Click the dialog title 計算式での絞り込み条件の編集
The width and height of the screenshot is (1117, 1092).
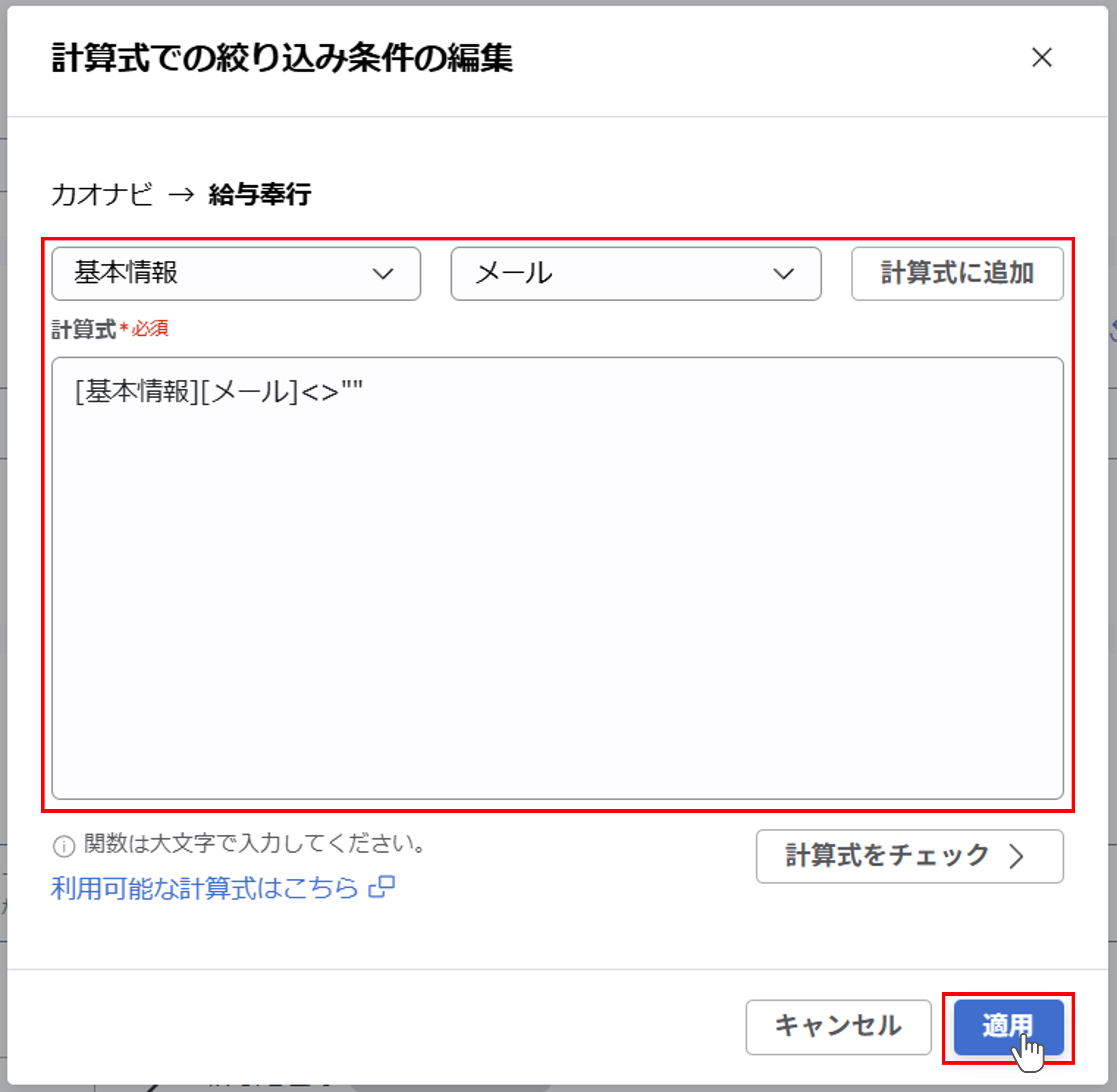click(282, 58)
